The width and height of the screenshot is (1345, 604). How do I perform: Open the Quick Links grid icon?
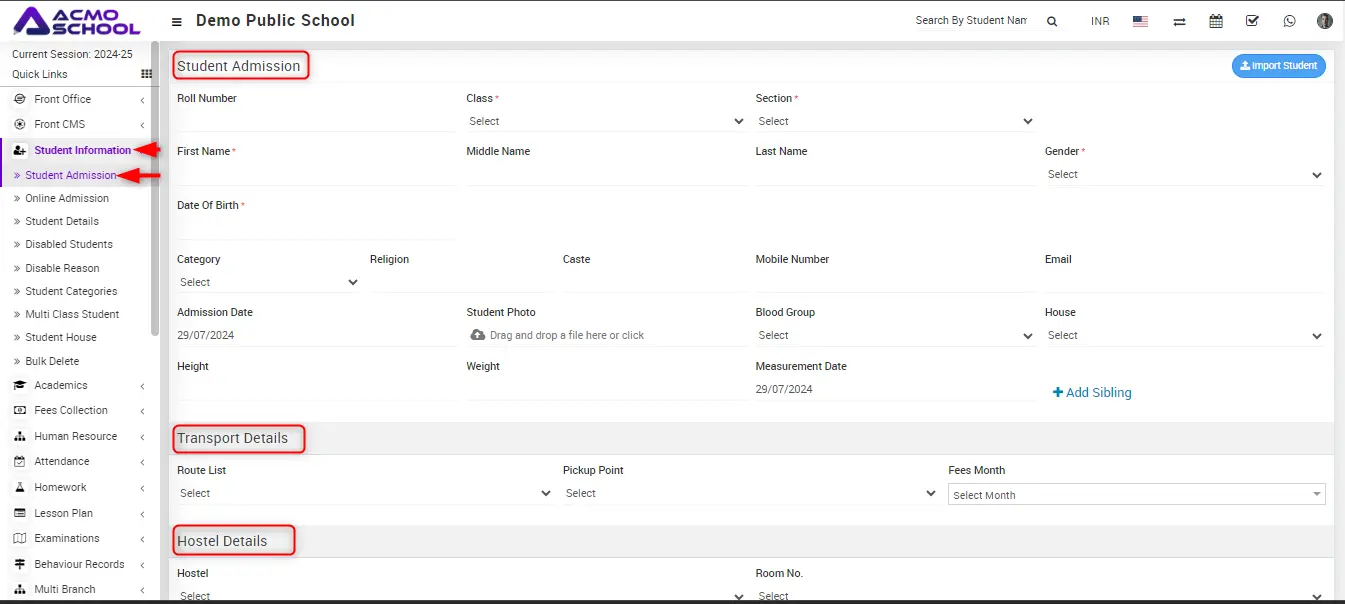point(146,74)
